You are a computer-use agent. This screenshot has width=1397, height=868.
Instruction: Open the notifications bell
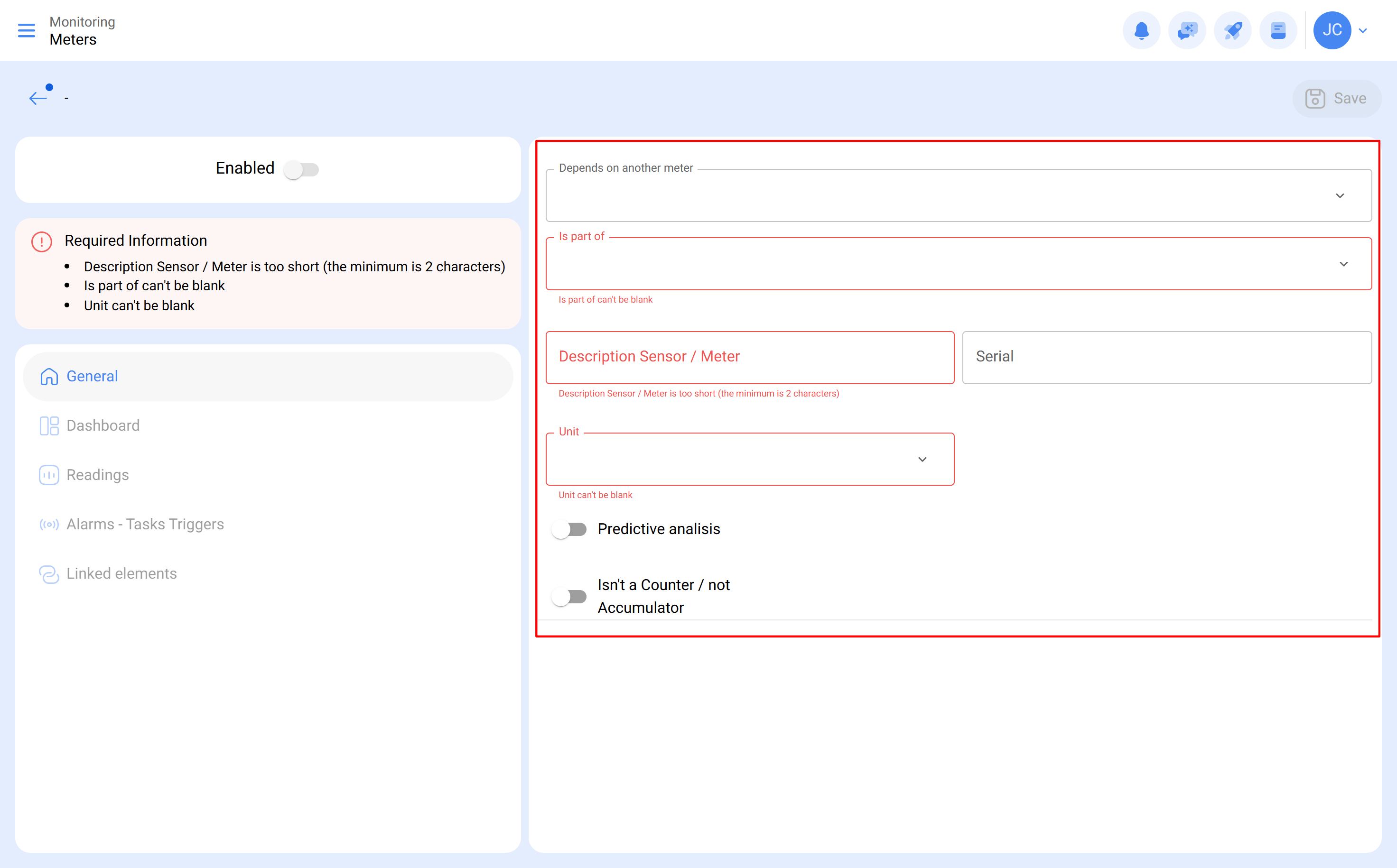[1141, 30]
